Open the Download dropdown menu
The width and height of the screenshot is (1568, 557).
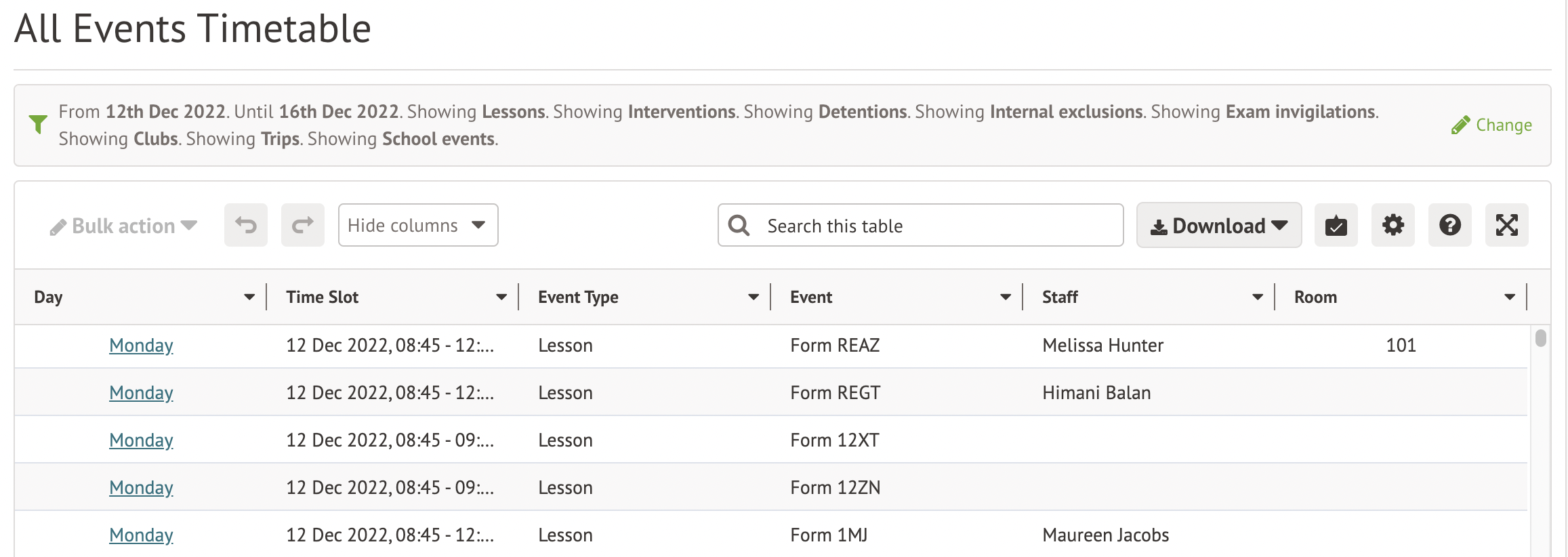coord(1218,225)
